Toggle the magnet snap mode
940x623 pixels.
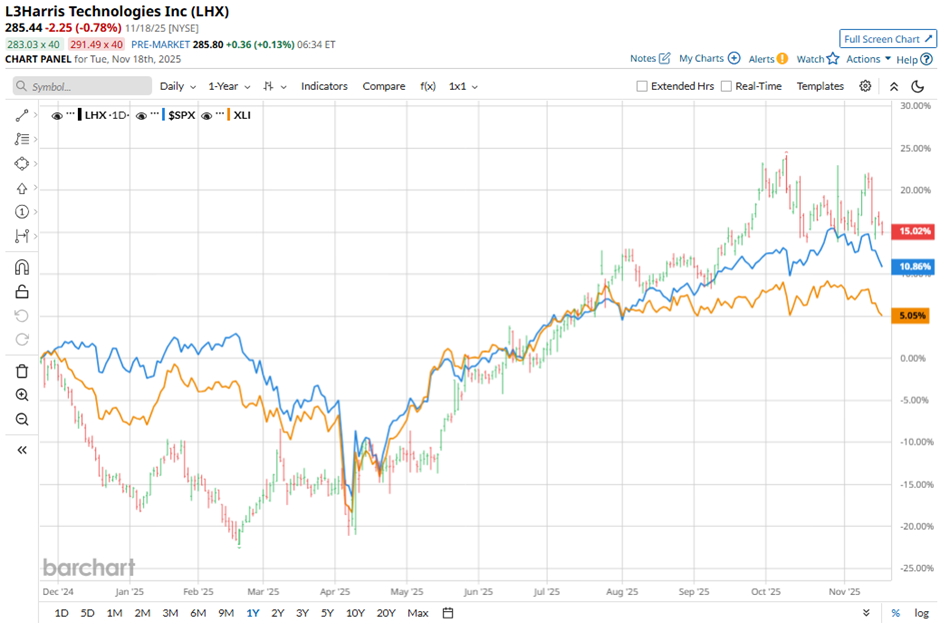[22, 267]
